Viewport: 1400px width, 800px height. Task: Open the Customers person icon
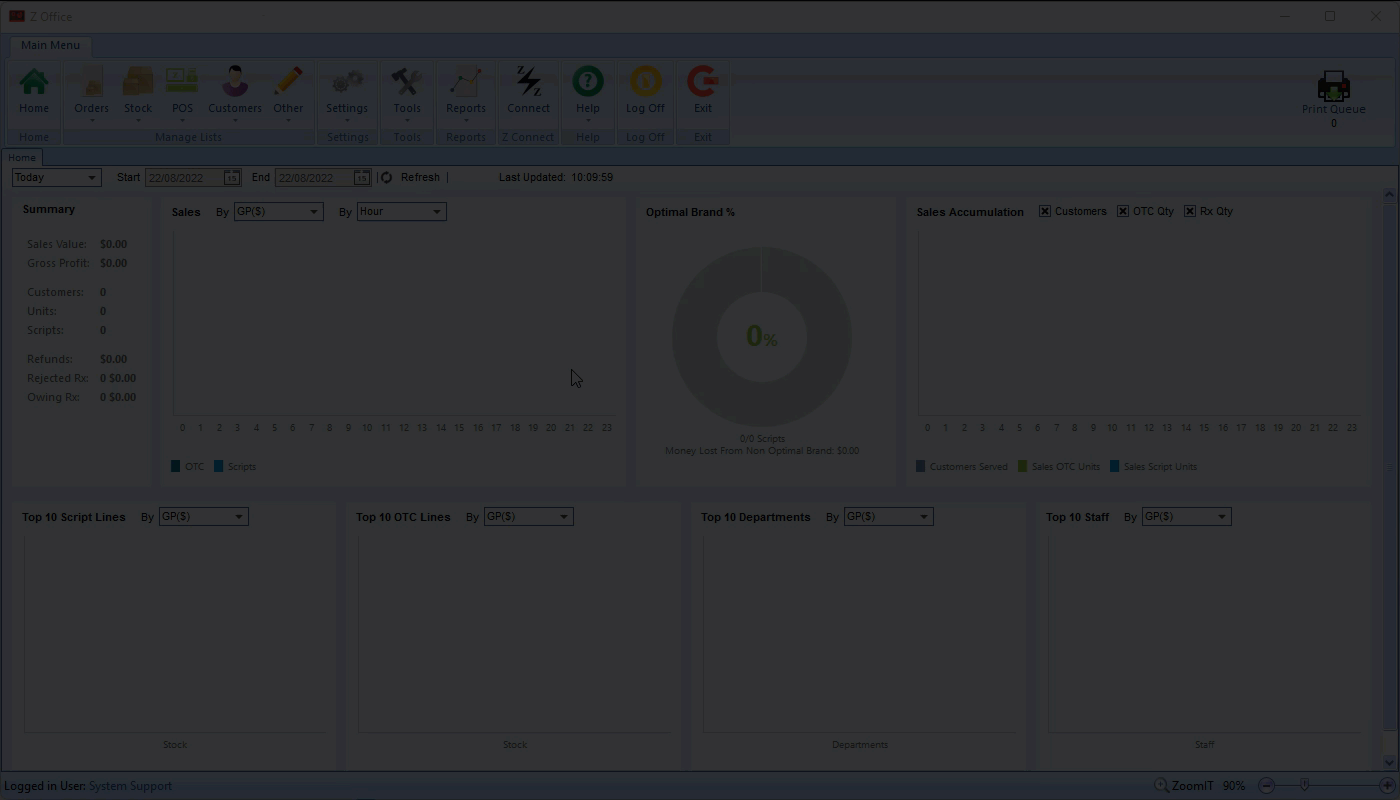[x=235, y=82]
